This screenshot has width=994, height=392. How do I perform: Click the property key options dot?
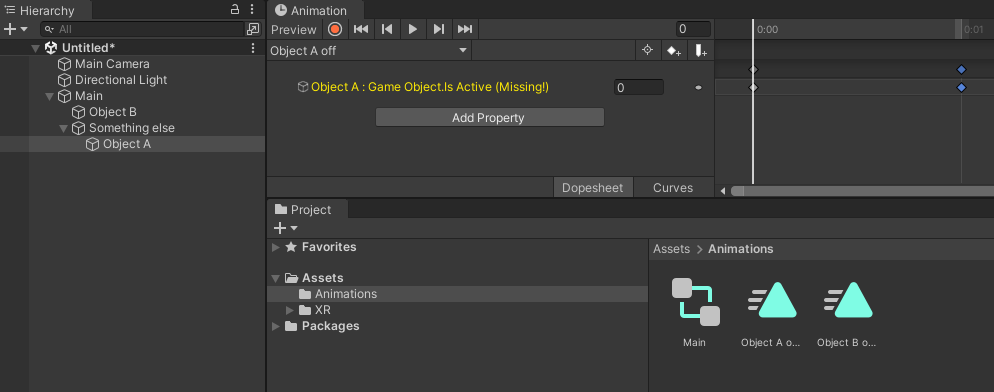[x=699, y=88]
